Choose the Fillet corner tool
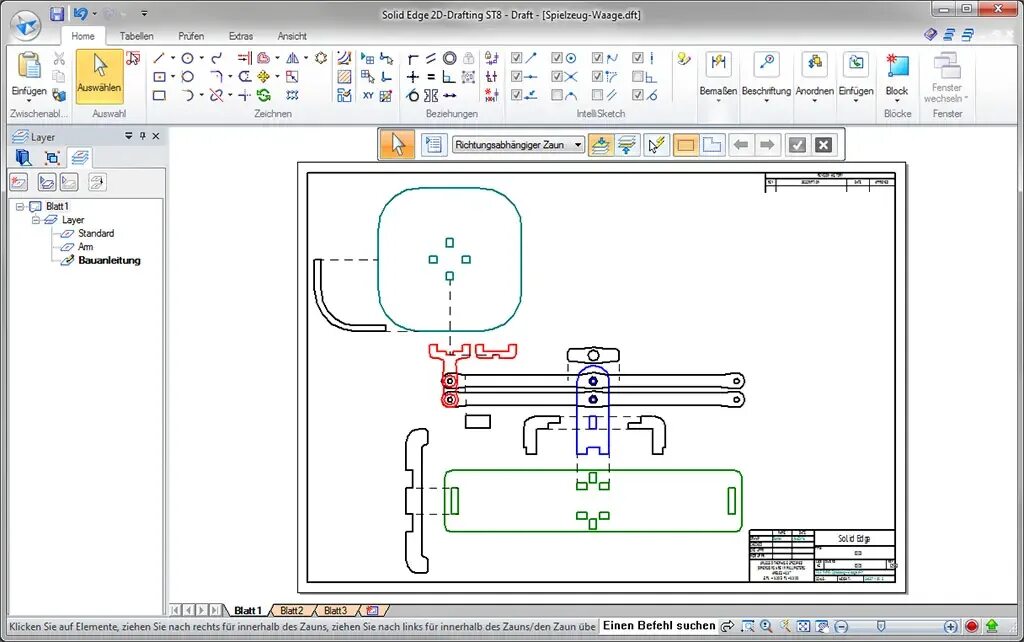1024x642 pixels. (216, 77)
